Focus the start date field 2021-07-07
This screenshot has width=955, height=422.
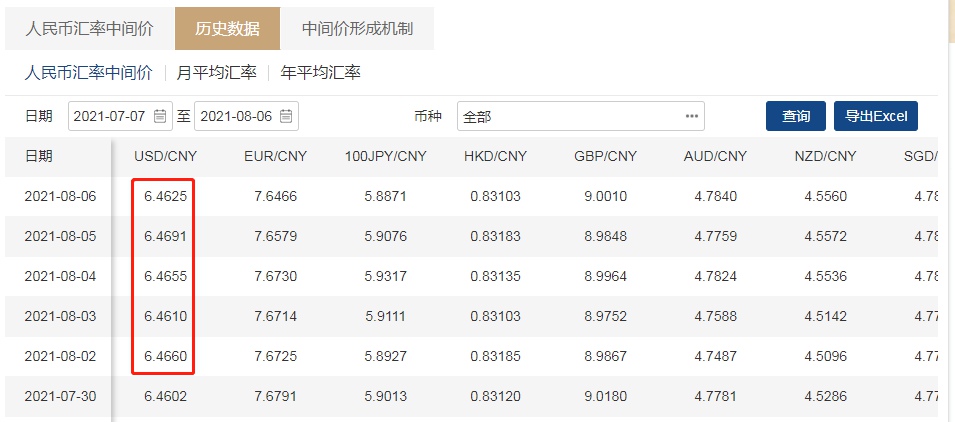pyautogui.click(x=112, y=117)
